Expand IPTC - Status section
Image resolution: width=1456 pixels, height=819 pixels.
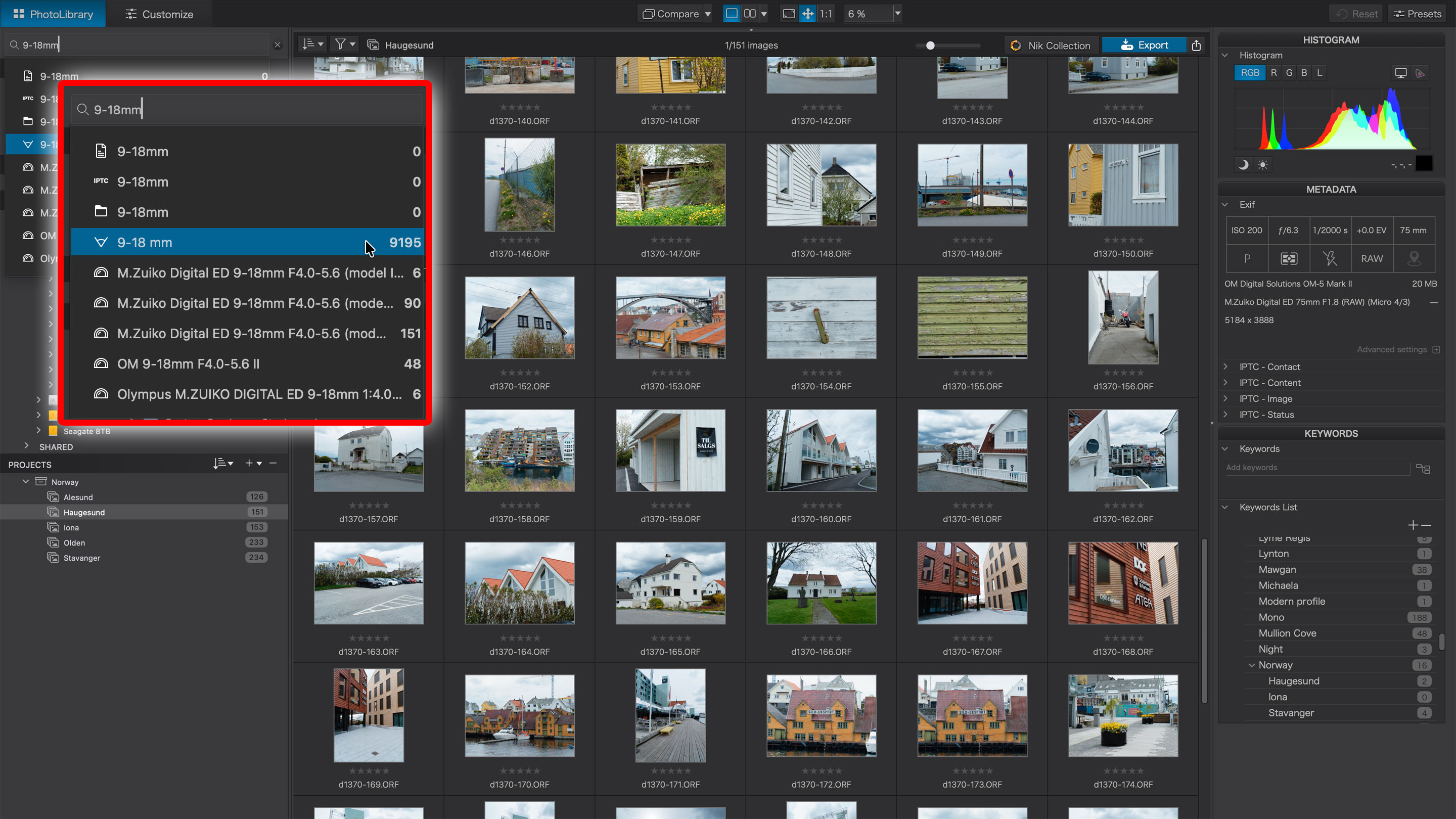click(1225, 415)
